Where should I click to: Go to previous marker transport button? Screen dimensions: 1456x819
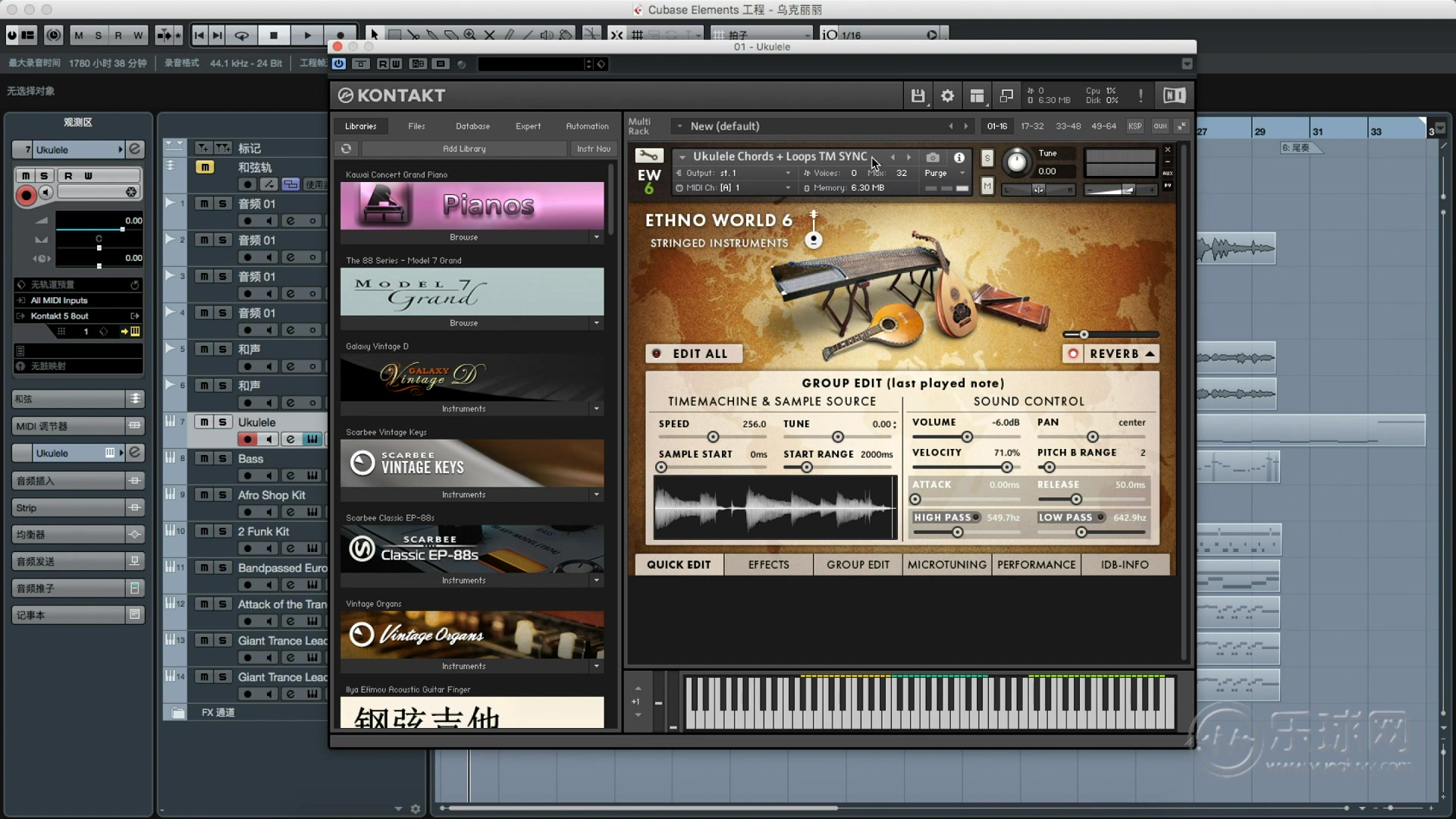pyautogui.click(x=199, y=35)
